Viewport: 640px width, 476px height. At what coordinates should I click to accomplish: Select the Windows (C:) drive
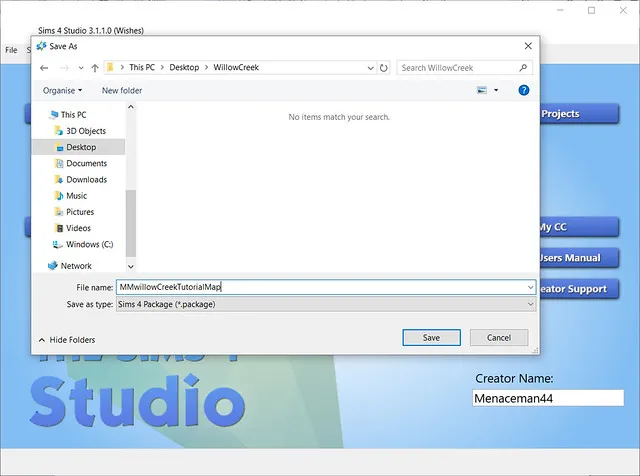tap(89, 245)
